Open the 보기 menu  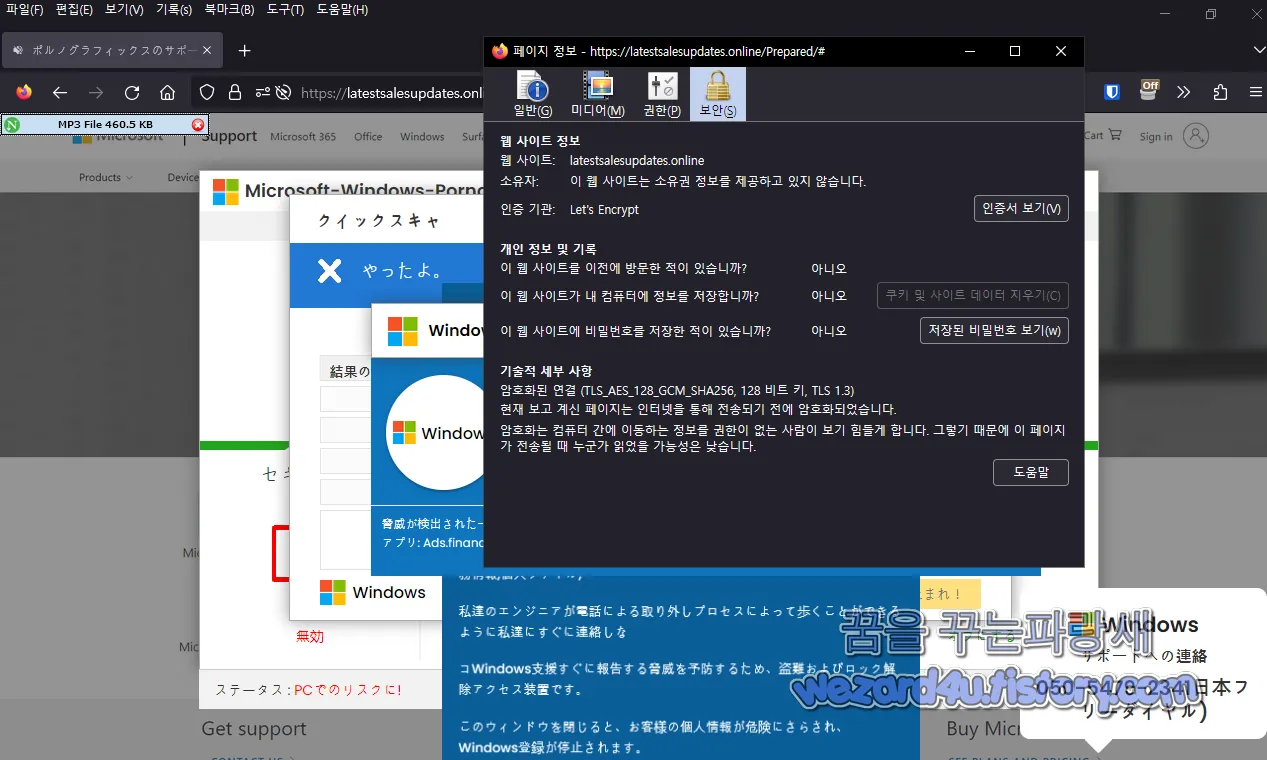[124, 10]
